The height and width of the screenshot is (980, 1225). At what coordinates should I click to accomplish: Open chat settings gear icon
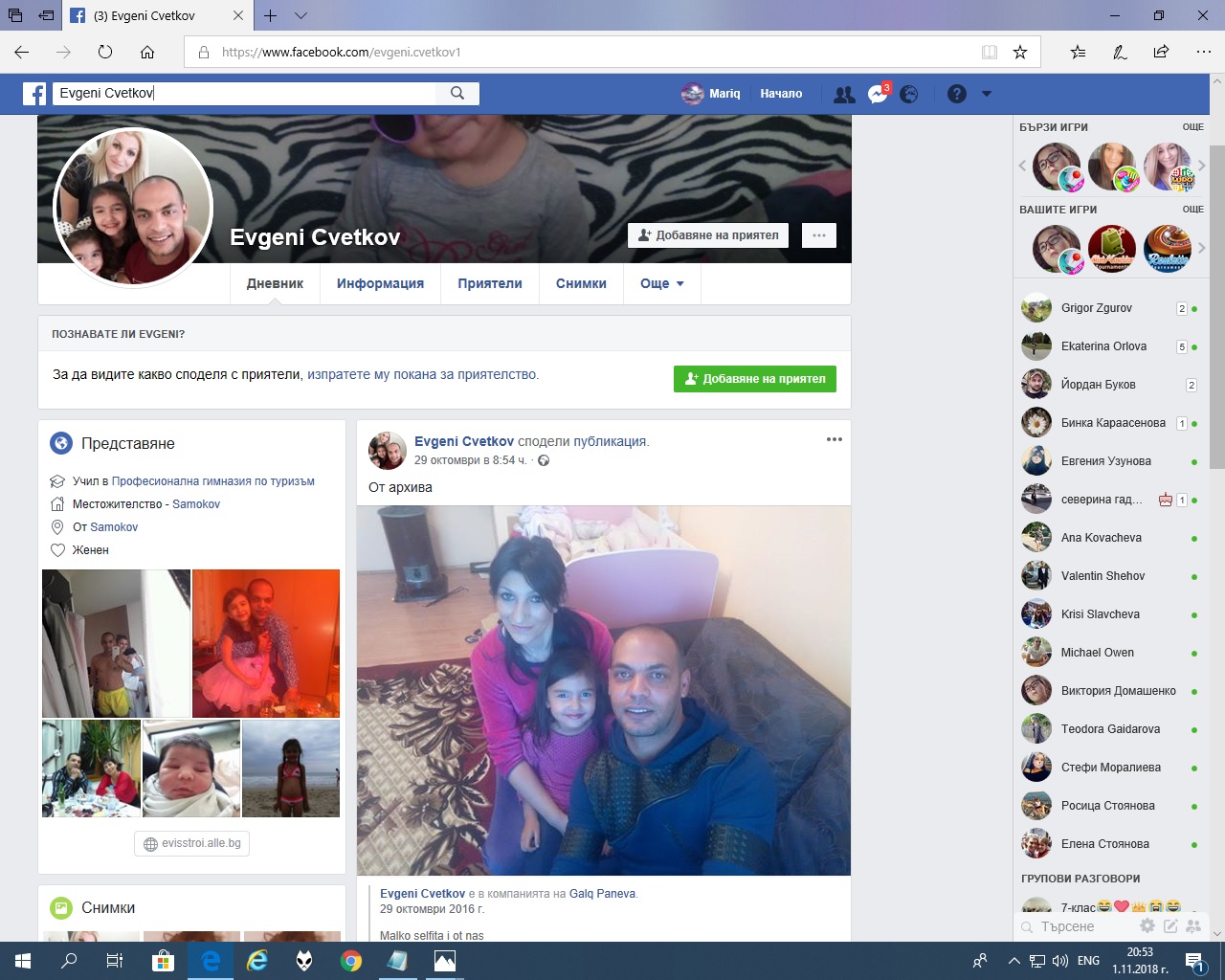coord(1147,925)
